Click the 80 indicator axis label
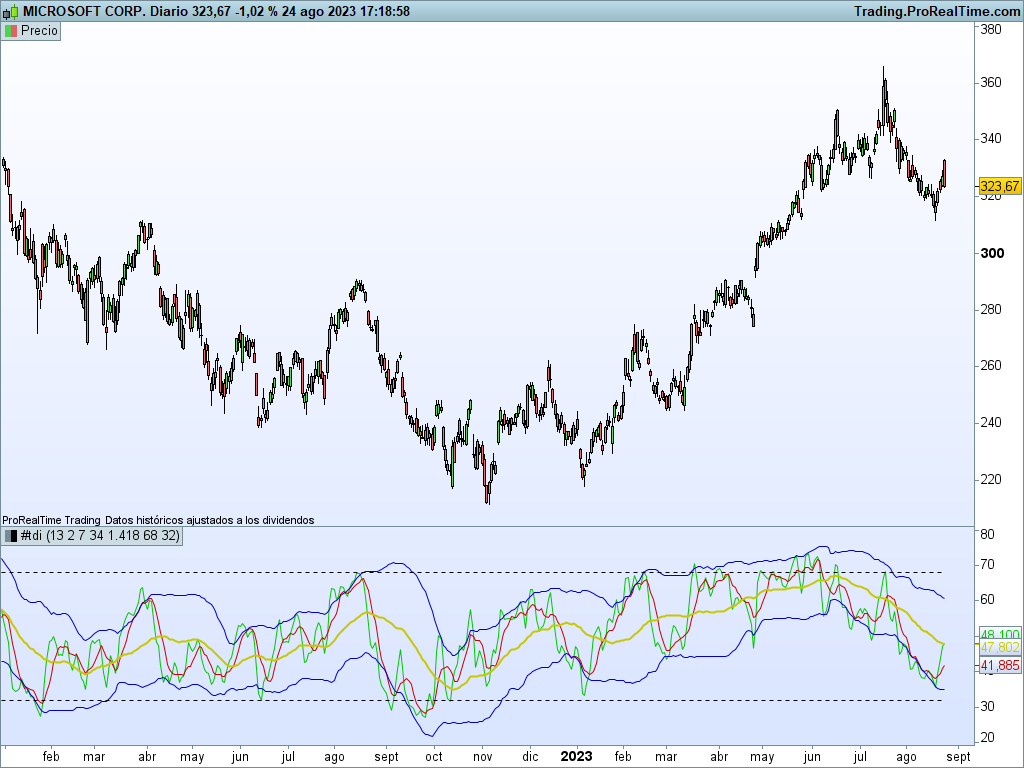The width and height of the screenshot is (1024, 768). [x=987, y=534]
